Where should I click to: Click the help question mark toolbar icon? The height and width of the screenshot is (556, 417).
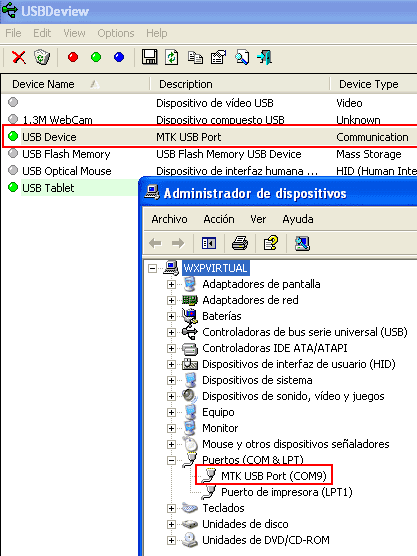(271, 243)
